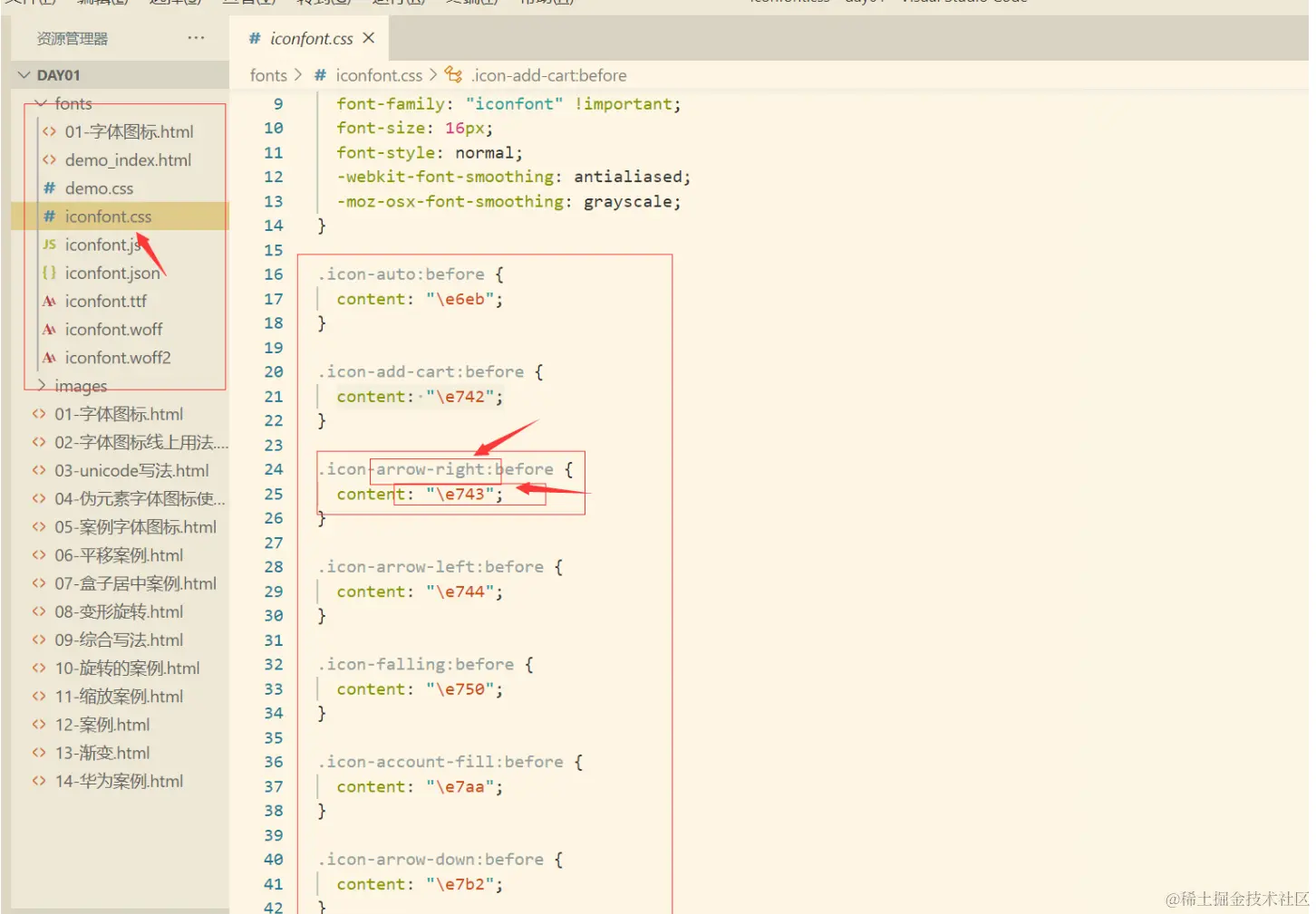Select the iconfont.css editor tab
This screenshot has width=1316, height=914.
pyautogui.click(x=311, y=38)
